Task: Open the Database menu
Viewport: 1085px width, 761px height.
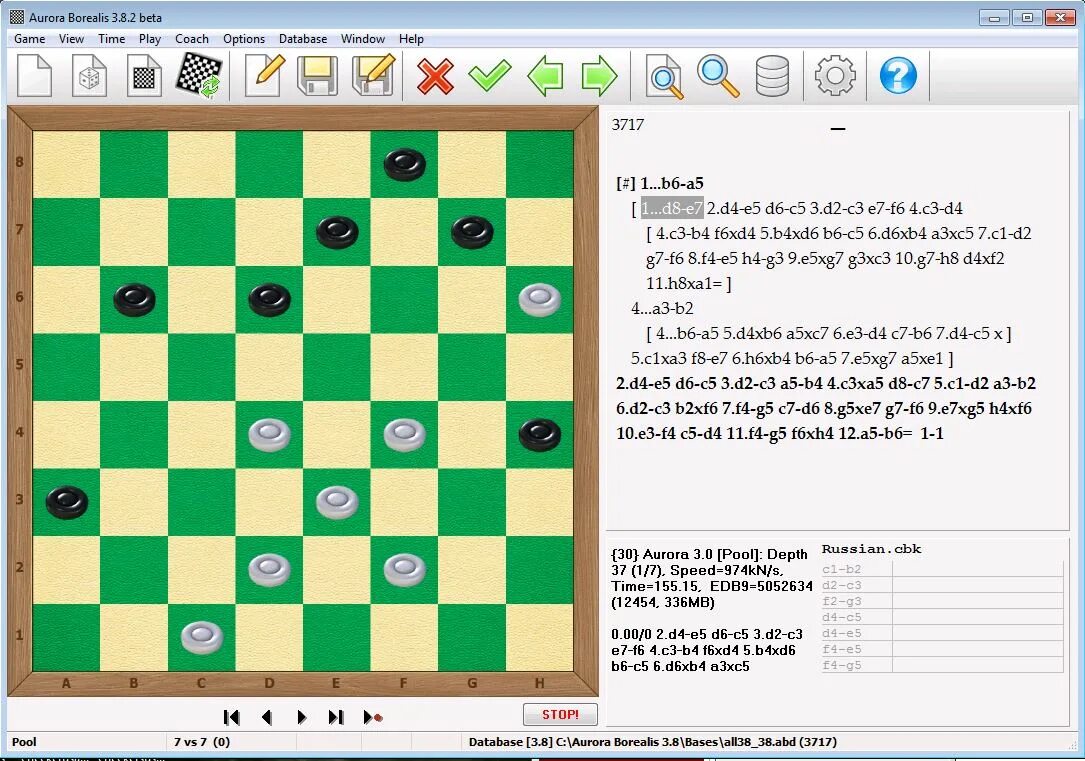Action: pos(303,39)
